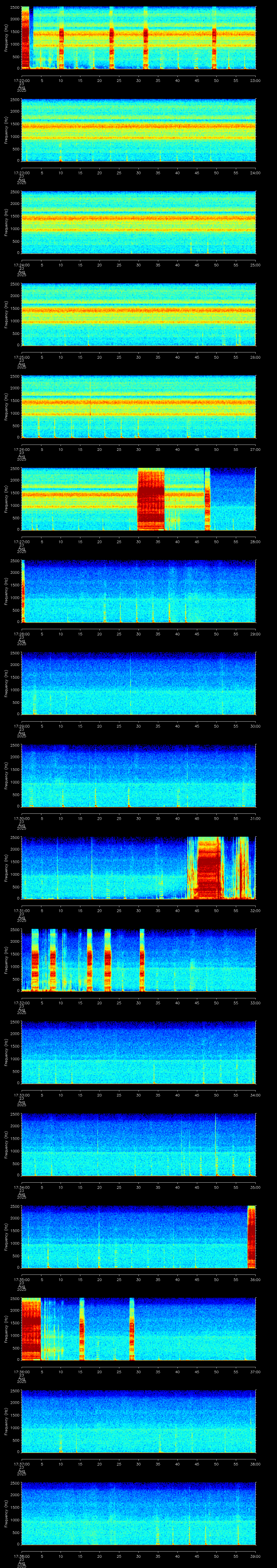Click the "17:29:00" start time text
The height and width of the screenshot is (1568, 277).
tap(21, 726)
